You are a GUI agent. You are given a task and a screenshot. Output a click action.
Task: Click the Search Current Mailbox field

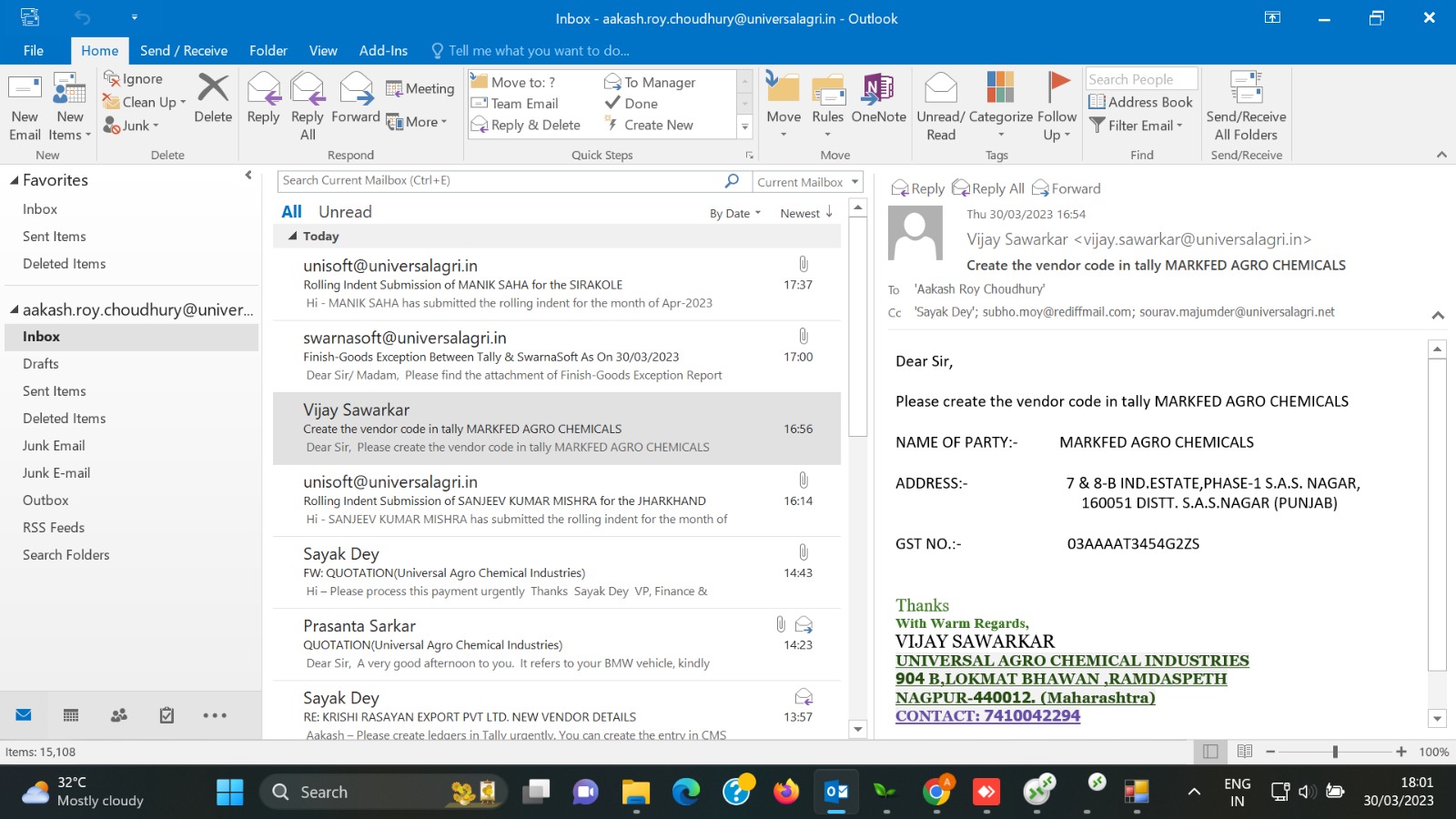pos(500,181)
